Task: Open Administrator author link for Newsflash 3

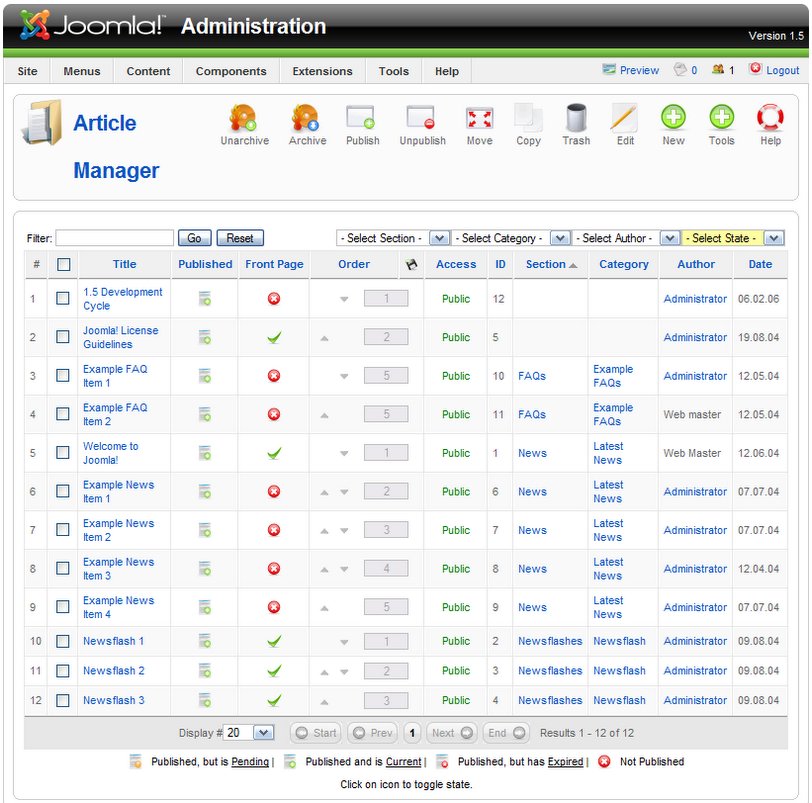Action: click(x=695, y=700)
